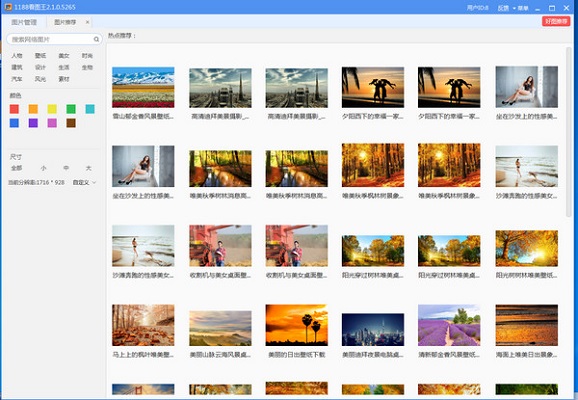Choose the 时尚 category
The height and width of the screenshot is (400, 578).
(x=87, y=56)
